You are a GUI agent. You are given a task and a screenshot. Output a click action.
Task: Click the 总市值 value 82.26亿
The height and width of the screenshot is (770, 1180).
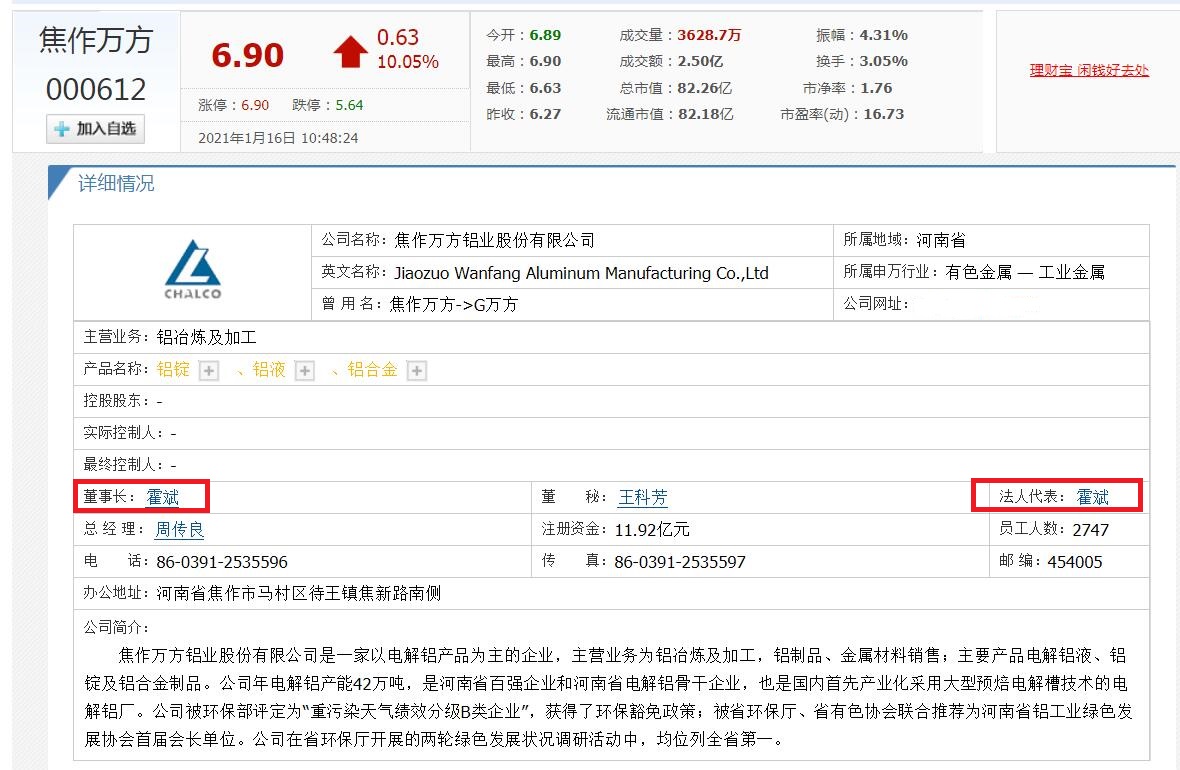coord(704,88)
